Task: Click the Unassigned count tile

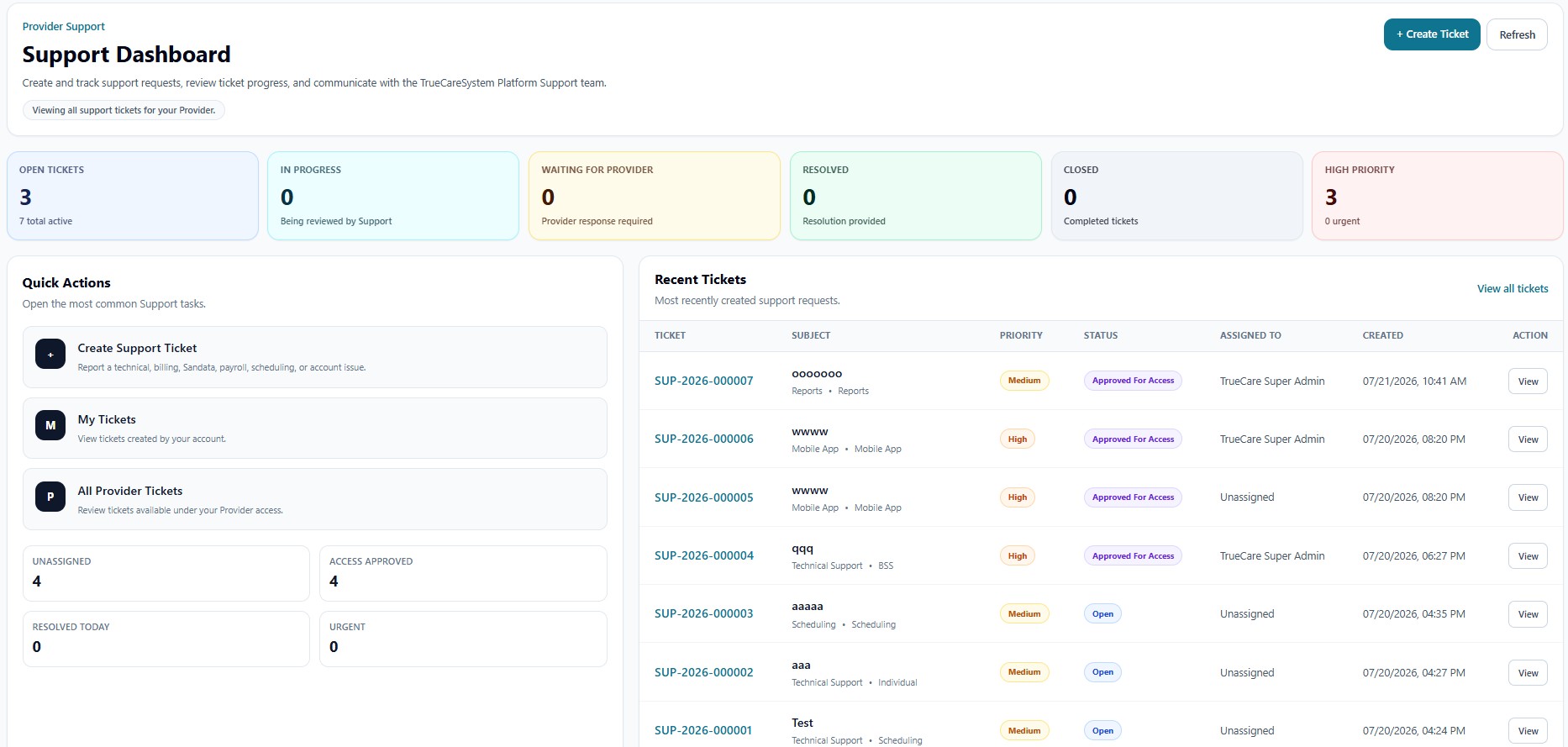Action: click(x=166, y=573)
